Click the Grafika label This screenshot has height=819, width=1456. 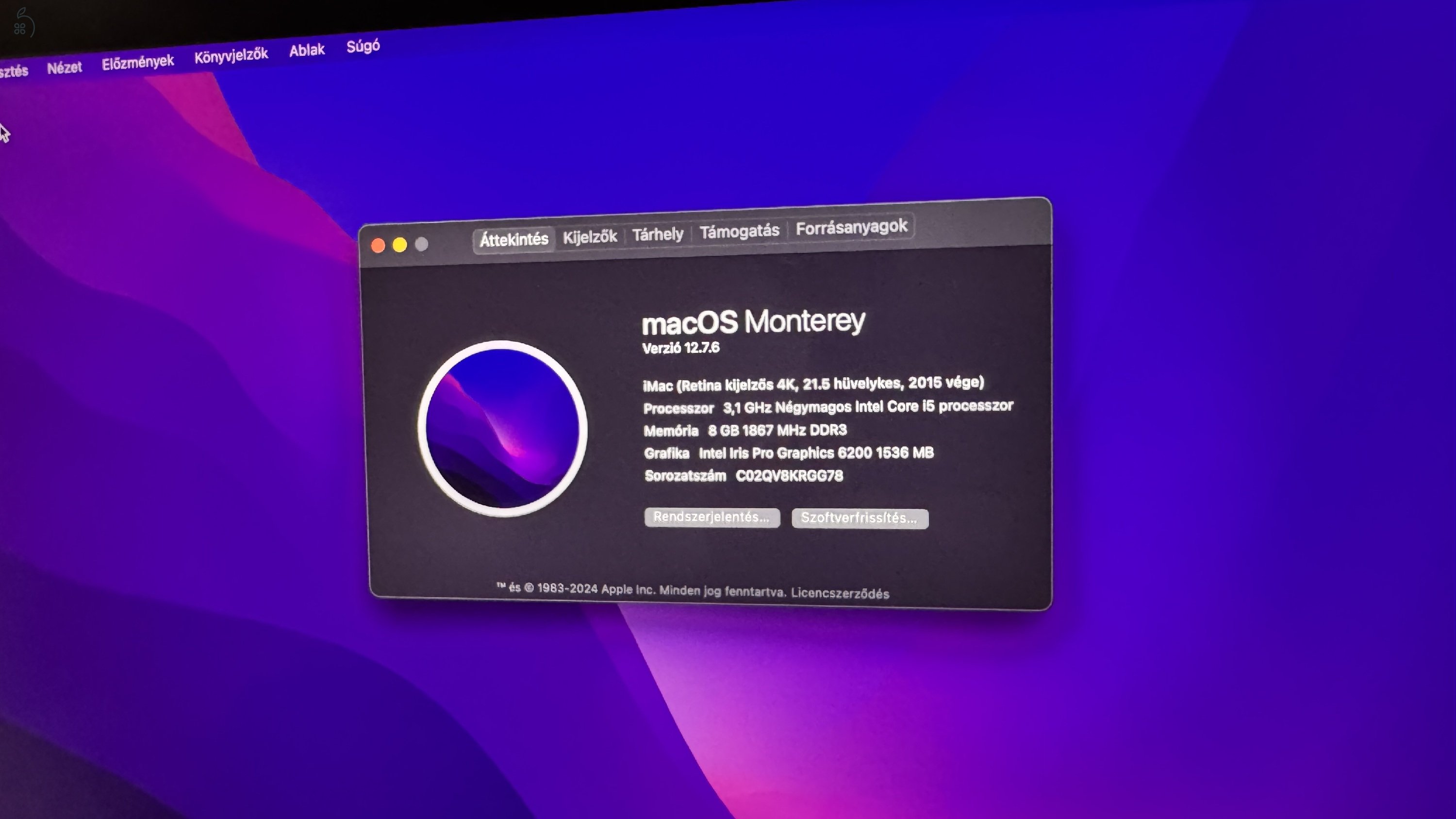click(666, 453)
